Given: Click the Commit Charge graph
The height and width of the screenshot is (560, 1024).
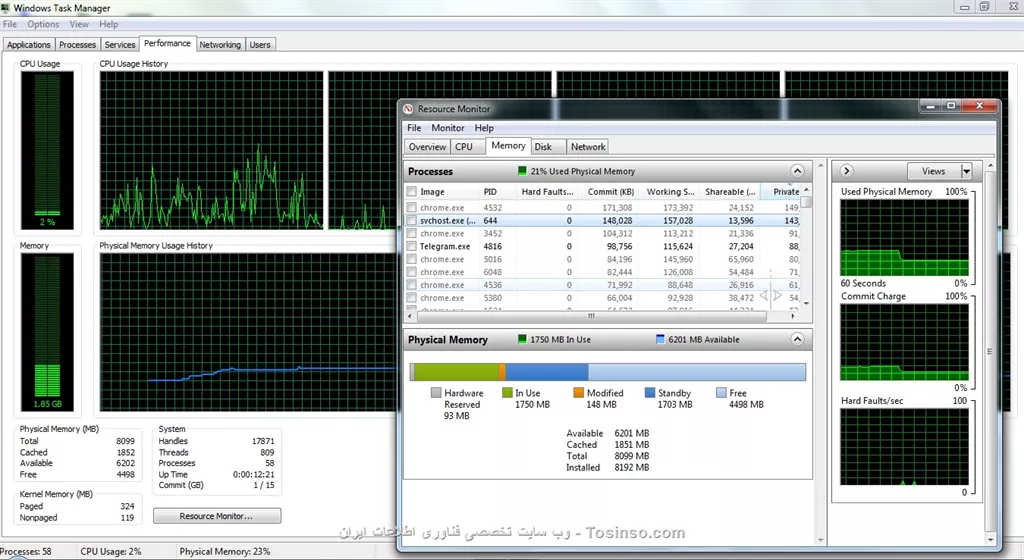Looking at the screenshot, I should (904, 342).
